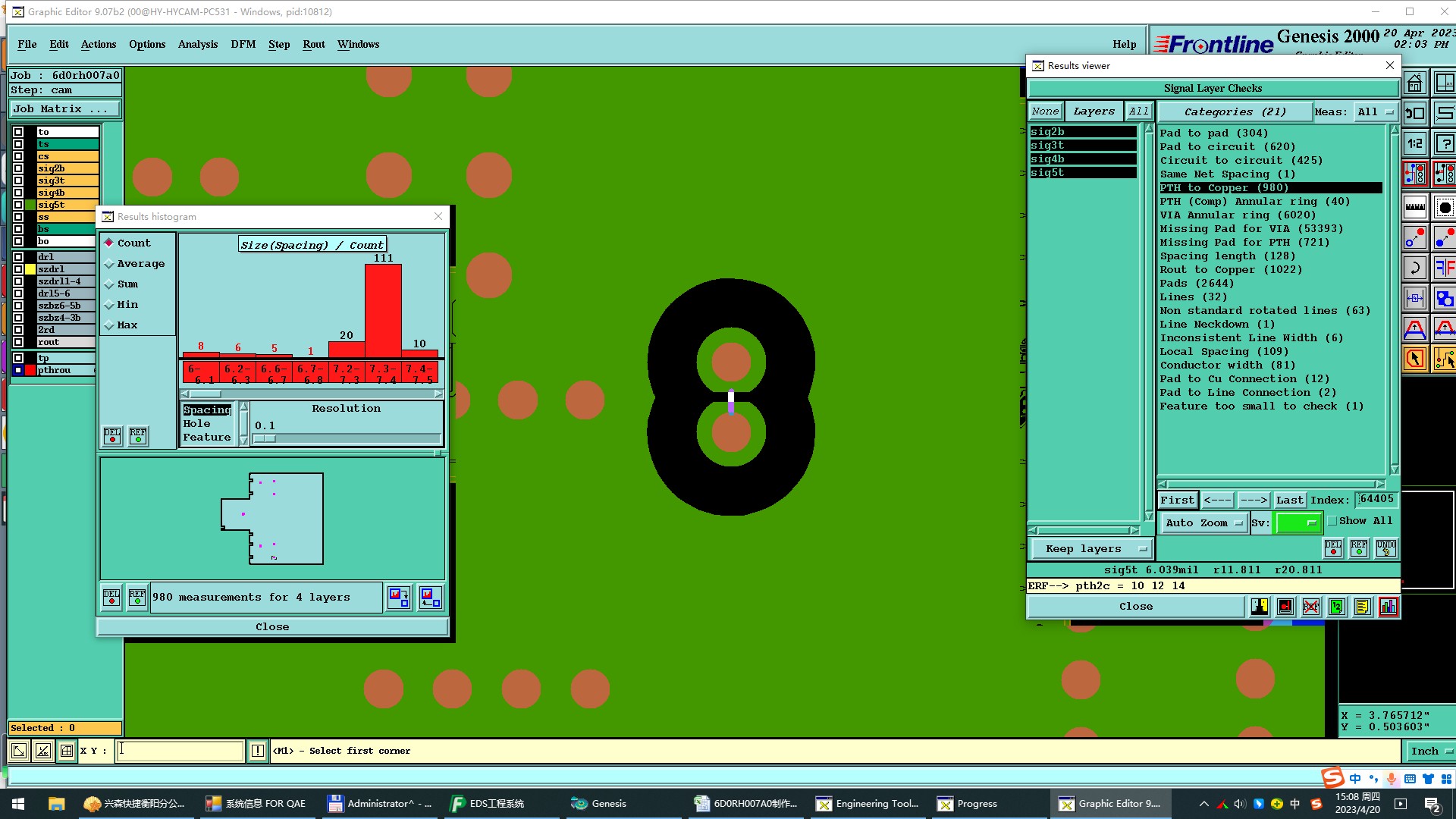Click the Home view icon
1456x819 pixels.
[1415, 83]
